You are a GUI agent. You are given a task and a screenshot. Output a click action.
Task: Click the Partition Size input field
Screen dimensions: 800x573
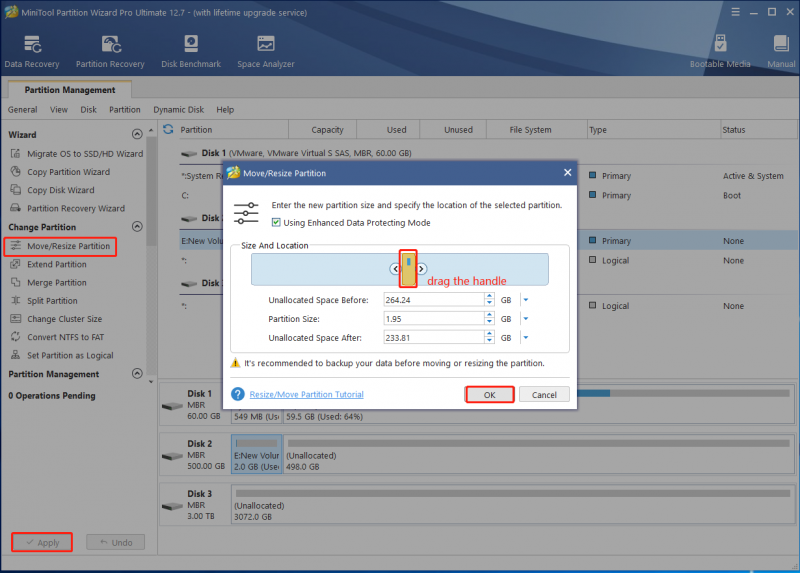click(434, 319)
